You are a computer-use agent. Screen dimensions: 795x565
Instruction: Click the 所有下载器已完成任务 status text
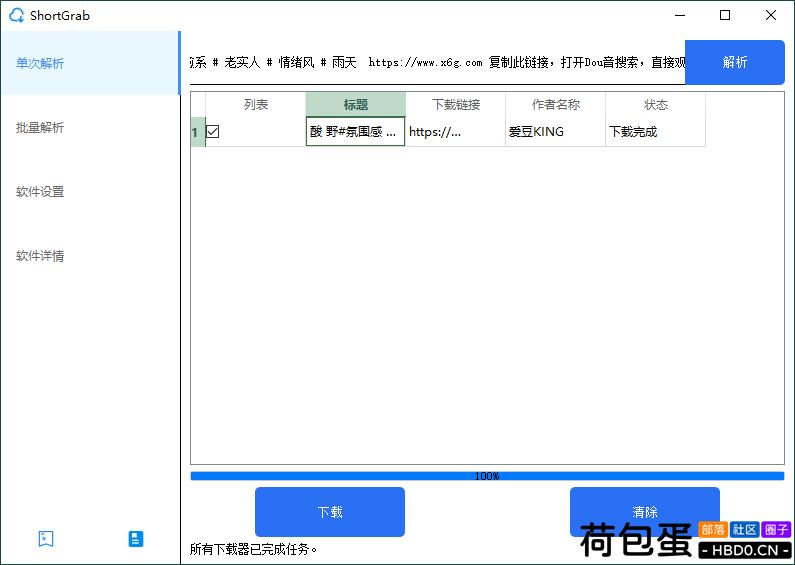(x=254, y=549)
